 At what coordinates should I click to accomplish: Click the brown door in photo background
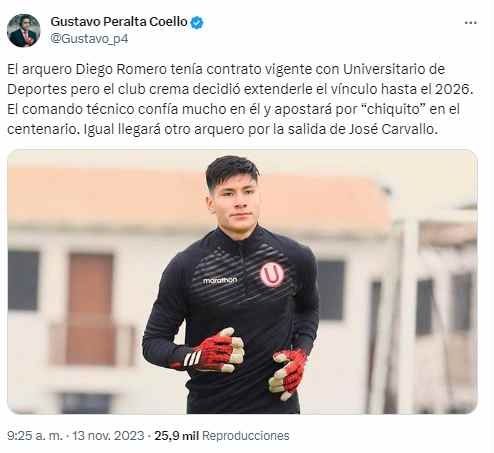pyautogui.click(x=91, y=308)
